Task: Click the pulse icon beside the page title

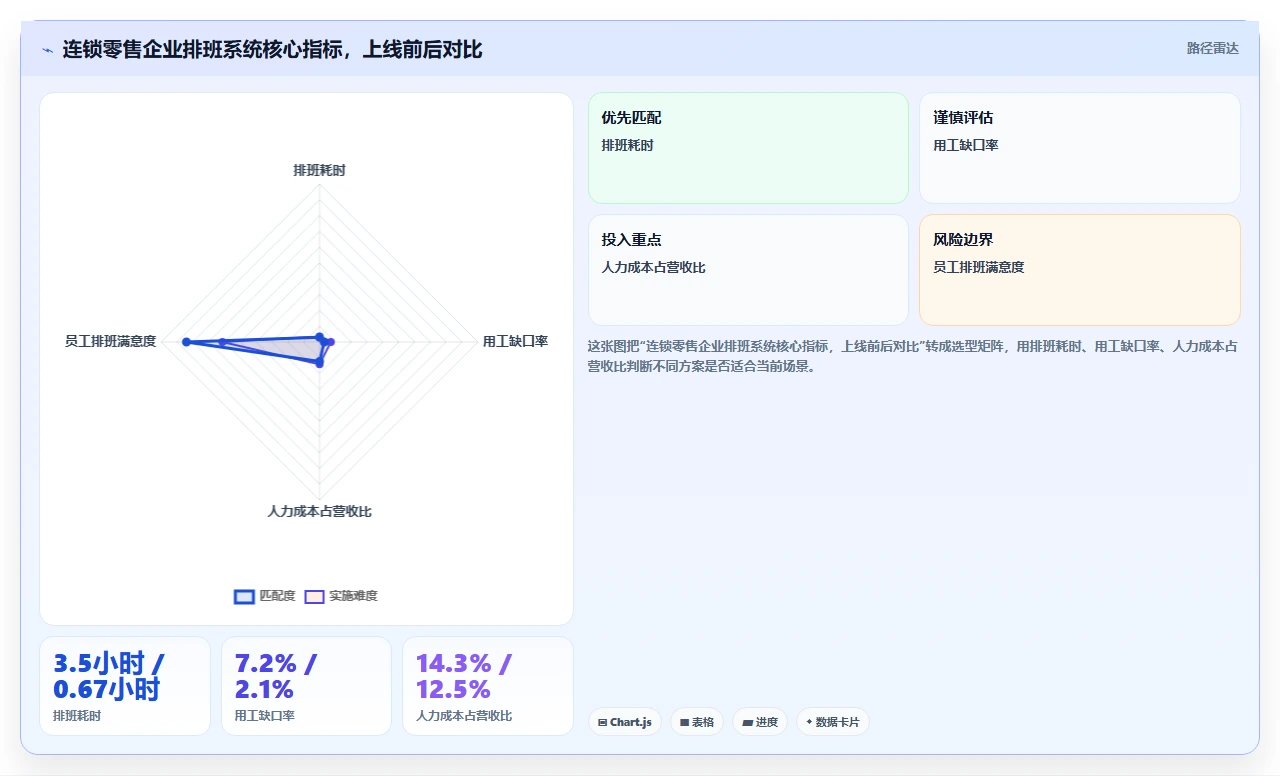Action: (47, 49)
